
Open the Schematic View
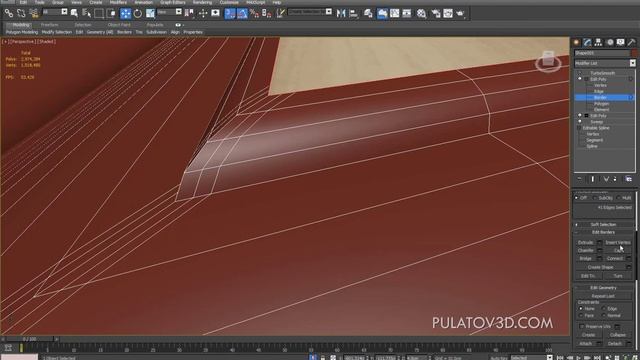click(407, 13)
